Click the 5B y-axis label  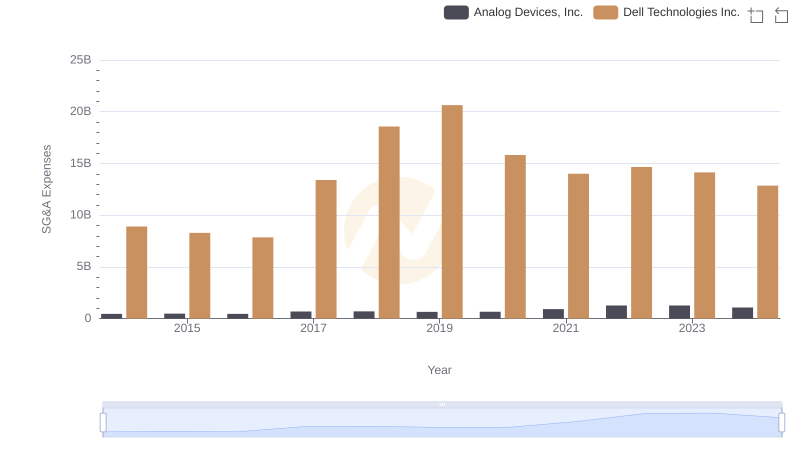(84, 267)
